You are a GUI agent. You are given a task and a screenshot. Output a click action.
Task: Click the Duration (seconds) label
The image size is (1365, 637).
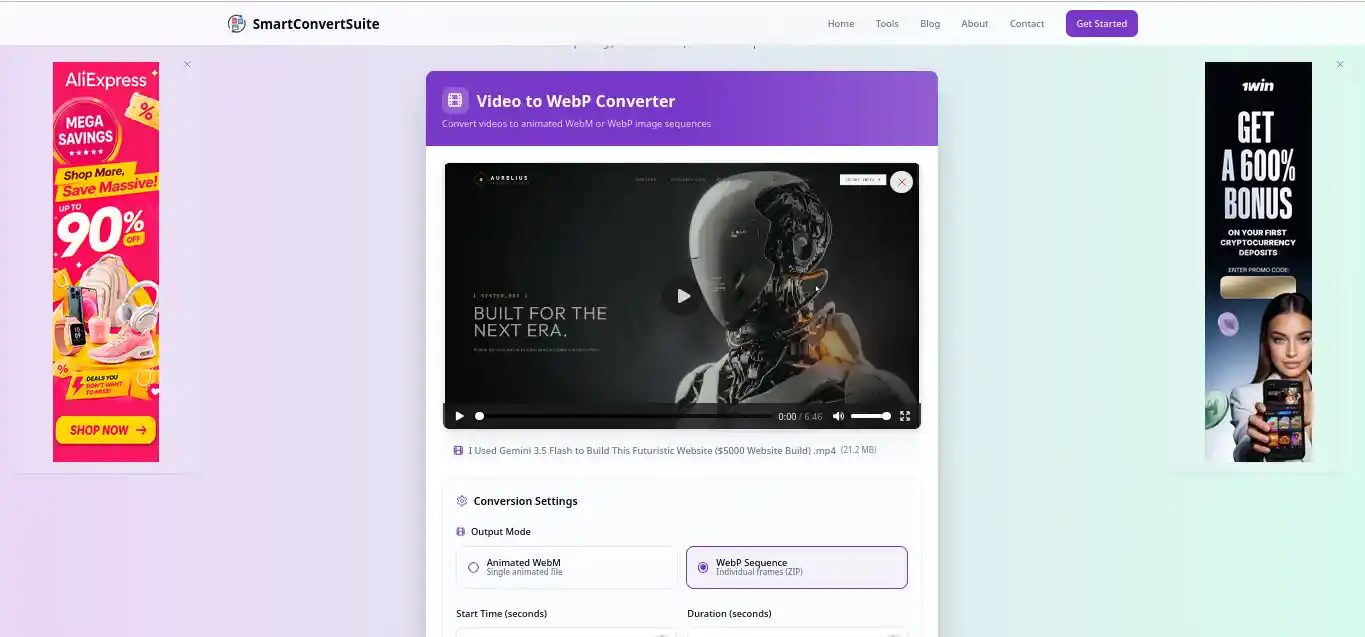(x=729, y=613)
